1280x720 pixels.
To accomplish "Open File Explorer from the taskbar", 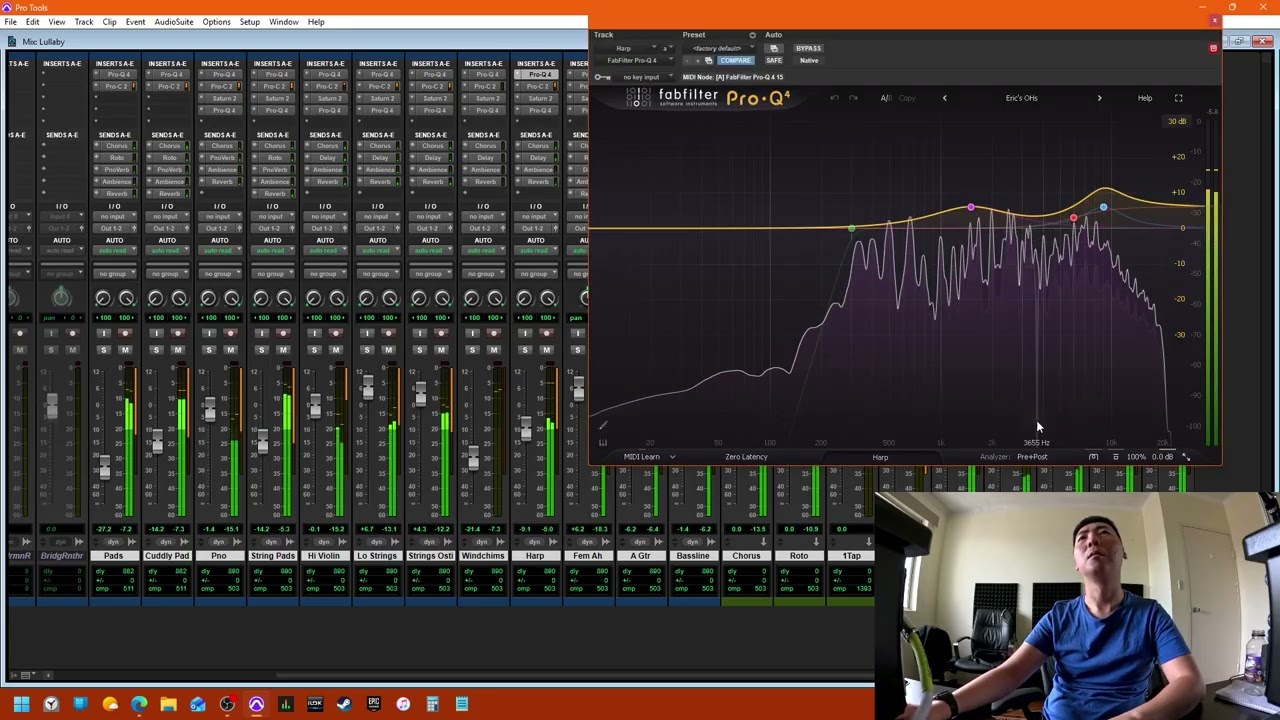I will pos(168,704).
